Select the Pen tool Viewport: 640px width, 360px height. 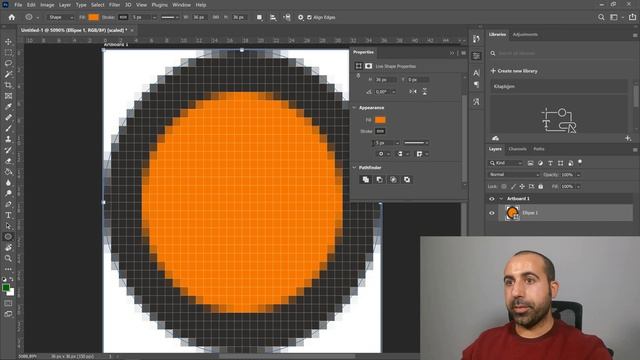coord(8,204)
